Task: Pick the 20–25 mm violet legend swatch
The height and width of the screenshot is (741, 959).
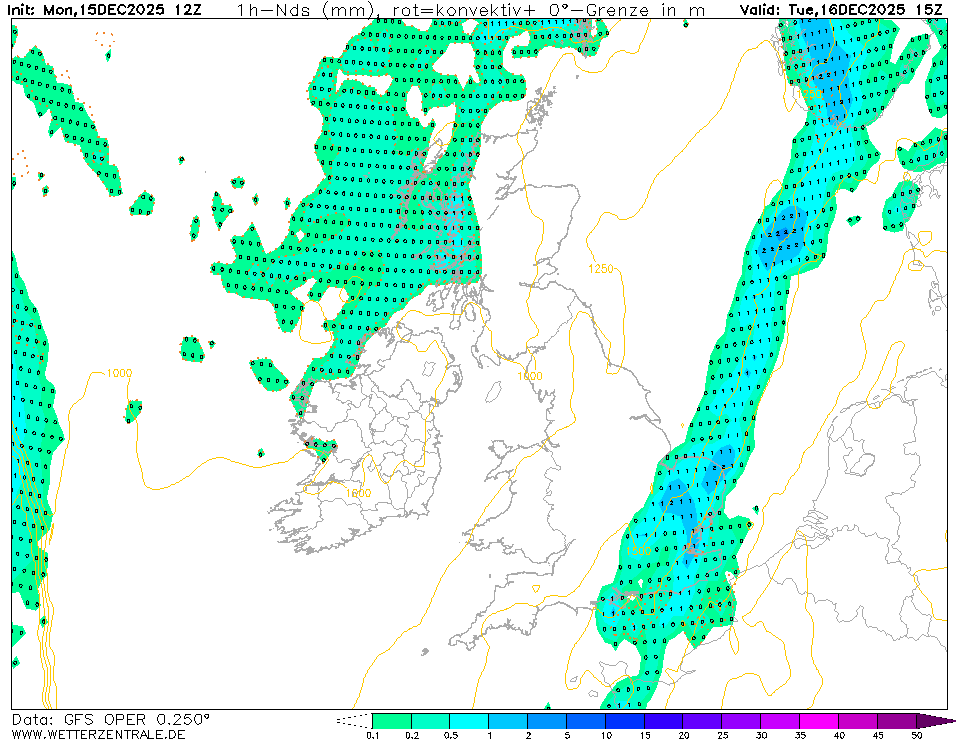Action: [702, 720]
